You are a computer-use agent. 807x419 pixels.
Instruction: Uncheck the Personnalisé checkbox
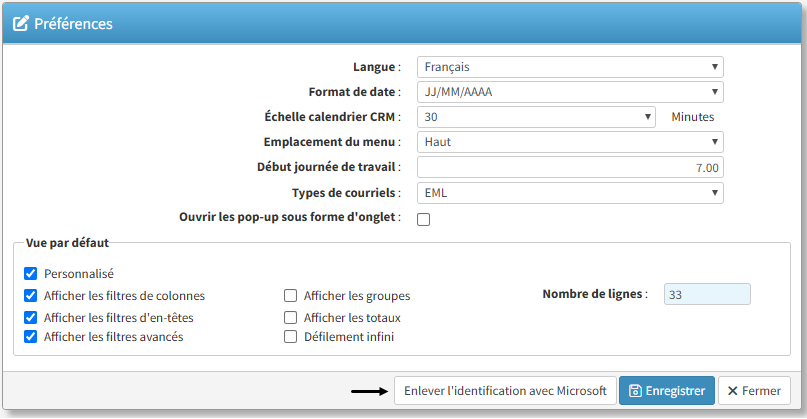coord(30,273)
